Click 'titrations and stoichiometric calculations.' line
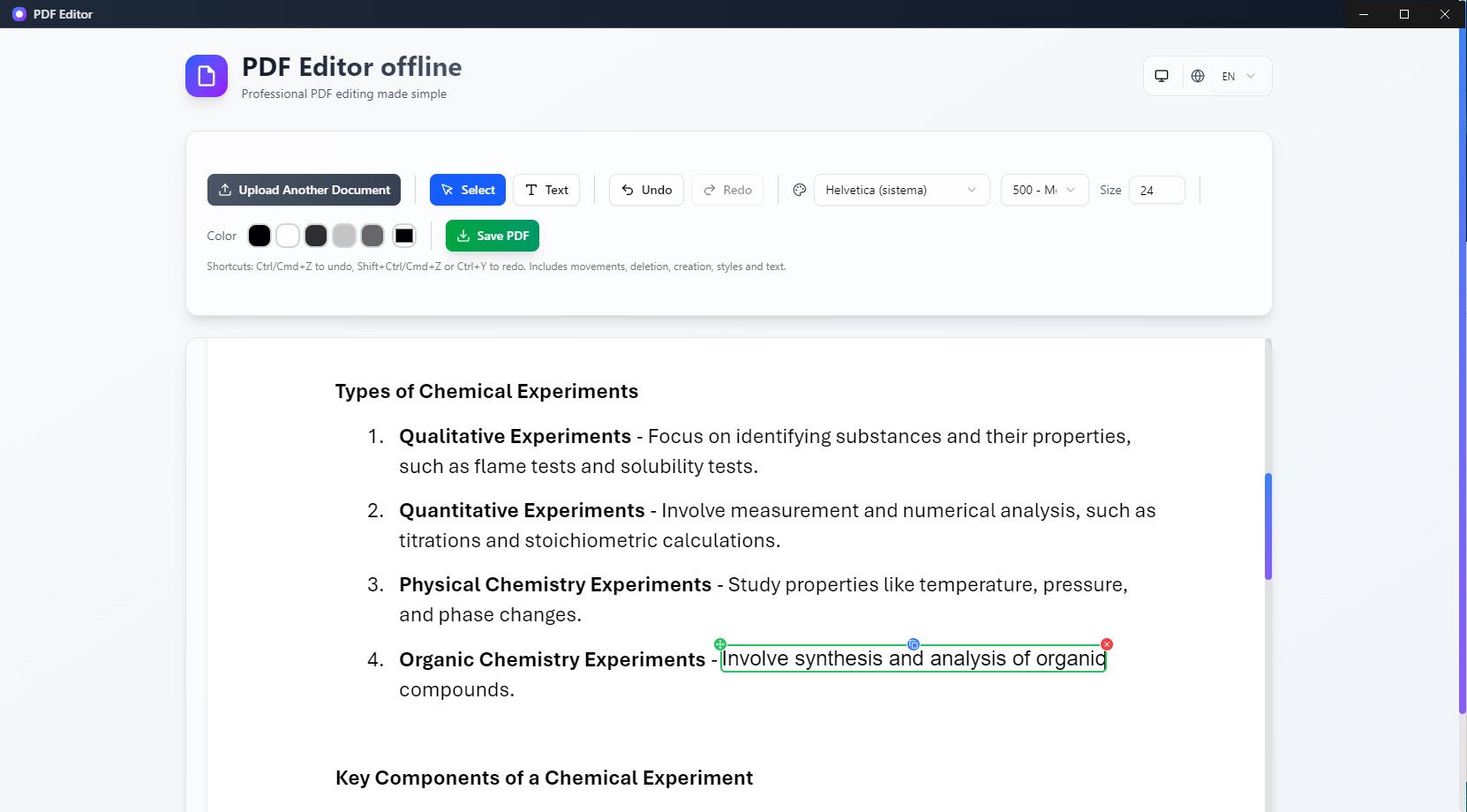 tap(590, 540)
